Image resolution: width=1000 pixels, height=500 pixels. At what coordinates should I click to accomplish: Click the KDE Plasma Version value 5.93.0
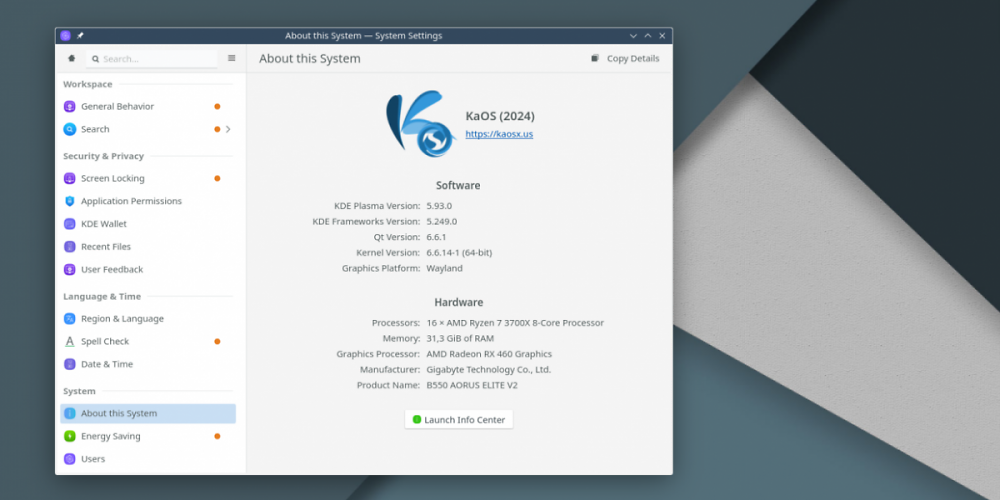click(439, 206)
